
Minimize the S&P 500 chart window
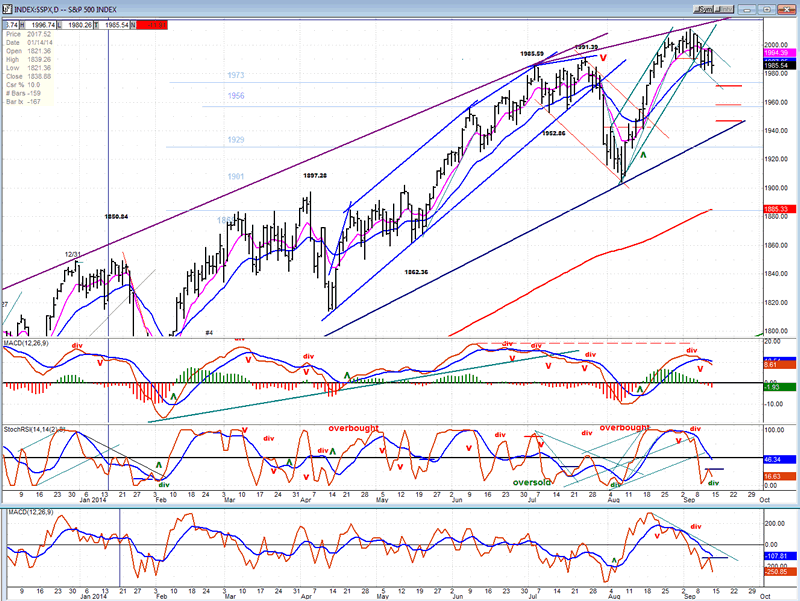pyautogui.click(x=747, y=9)
